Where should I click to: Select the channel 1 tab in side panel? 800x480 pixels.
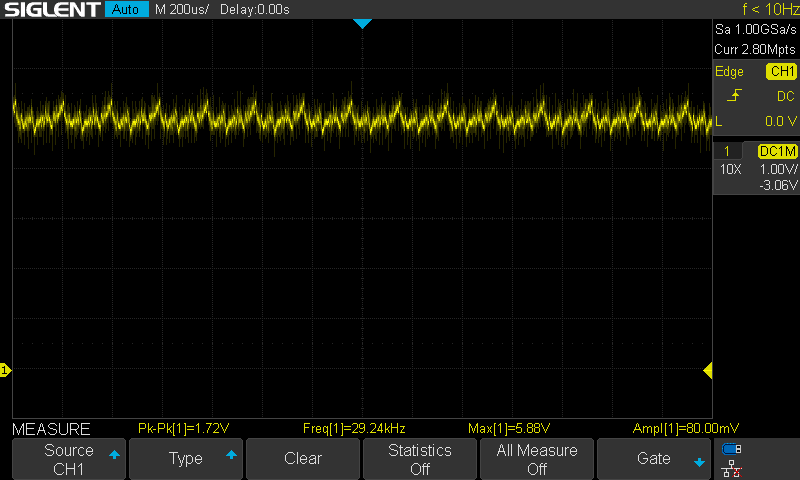point(727,151)
